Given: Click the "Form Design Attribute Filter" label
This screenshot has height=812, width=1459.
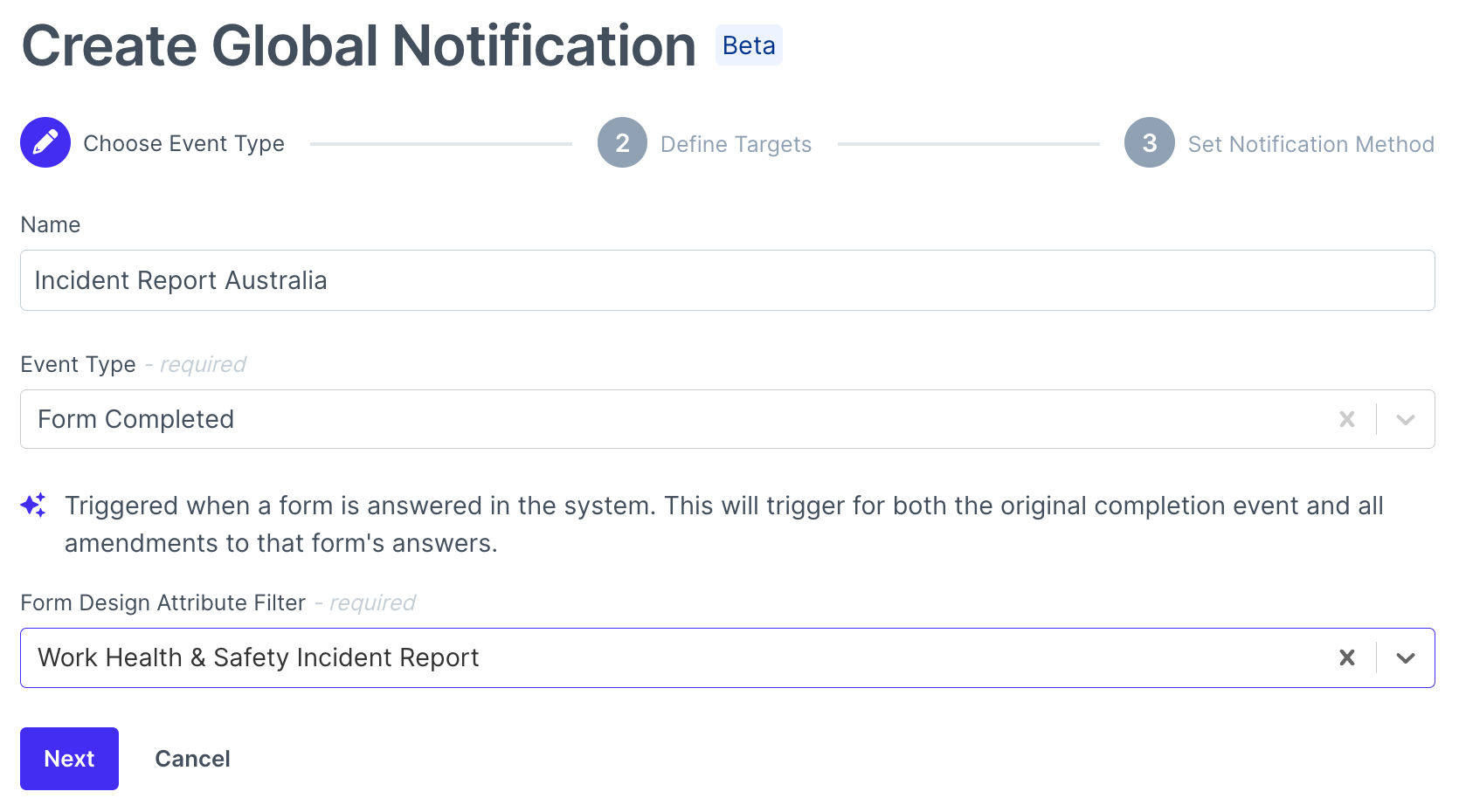Looking at the screenshot, I should (163, 602).
